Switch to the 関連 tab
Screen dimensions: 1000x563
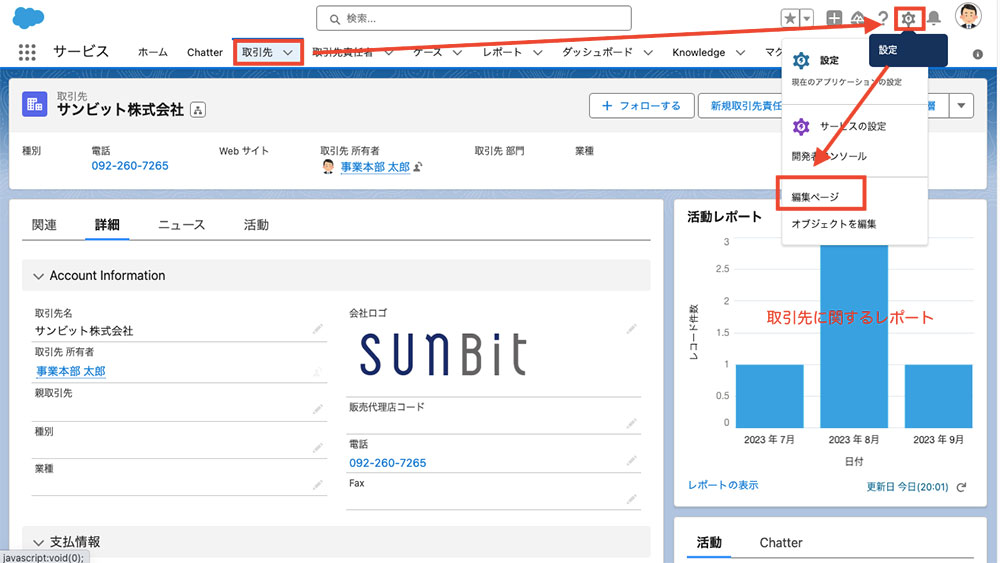(x=44, y=224)
